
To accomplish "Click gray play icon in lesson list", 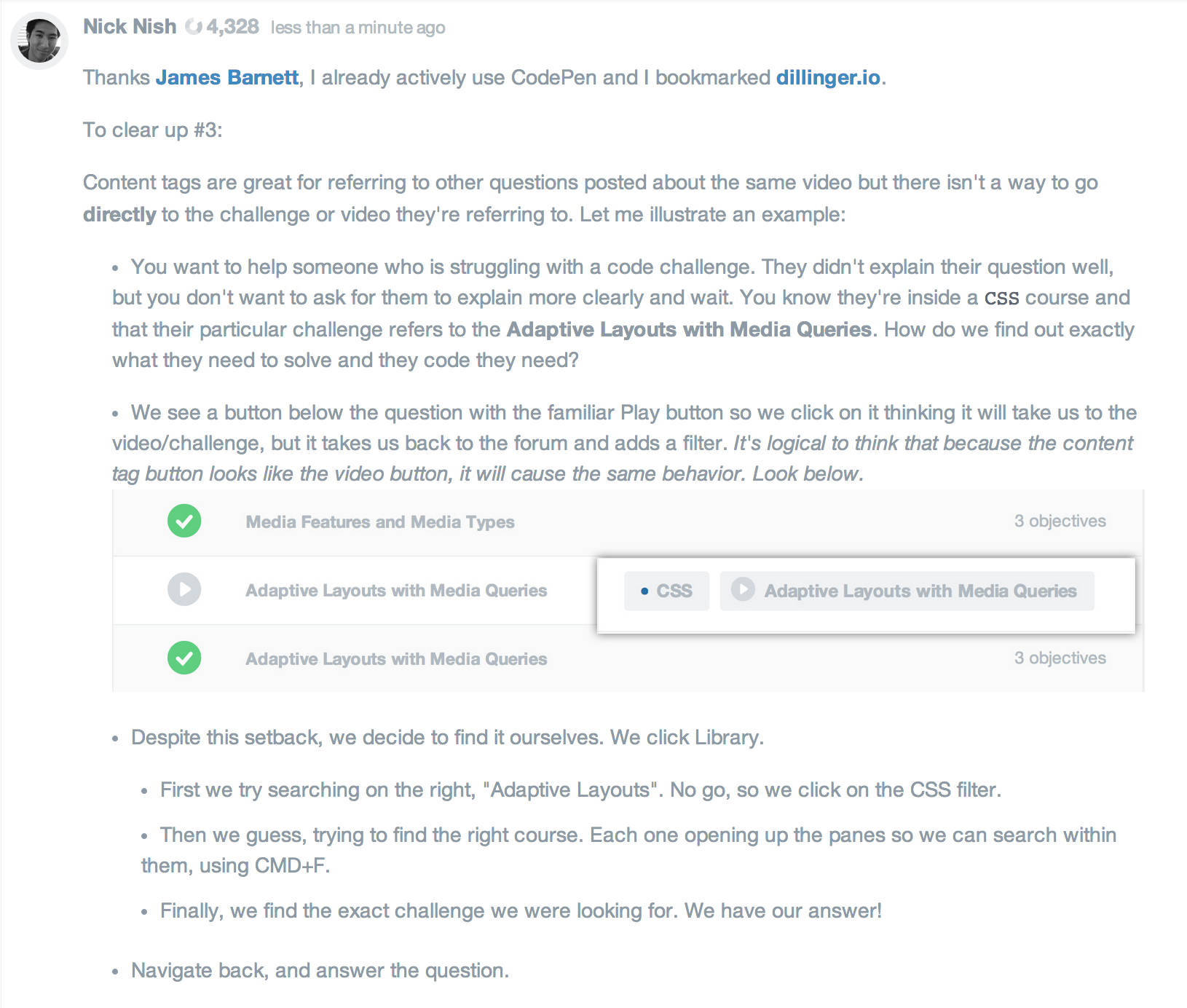I will click(x=184, y=589).
